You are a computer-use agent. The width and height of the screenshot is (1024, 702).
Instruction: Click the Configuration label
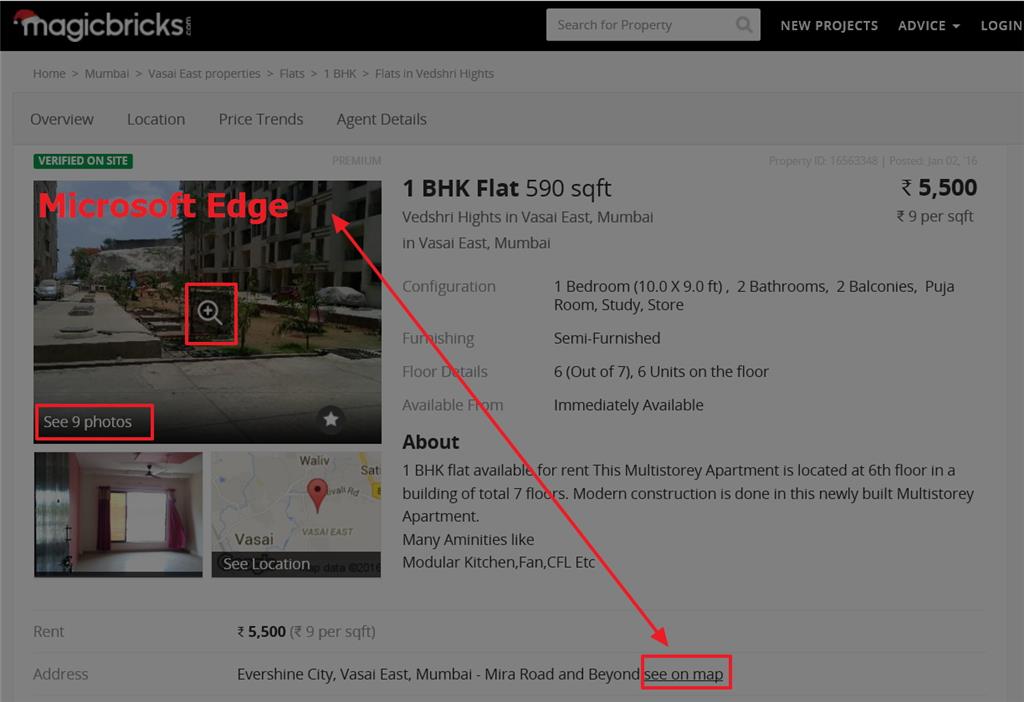(449, 287)
